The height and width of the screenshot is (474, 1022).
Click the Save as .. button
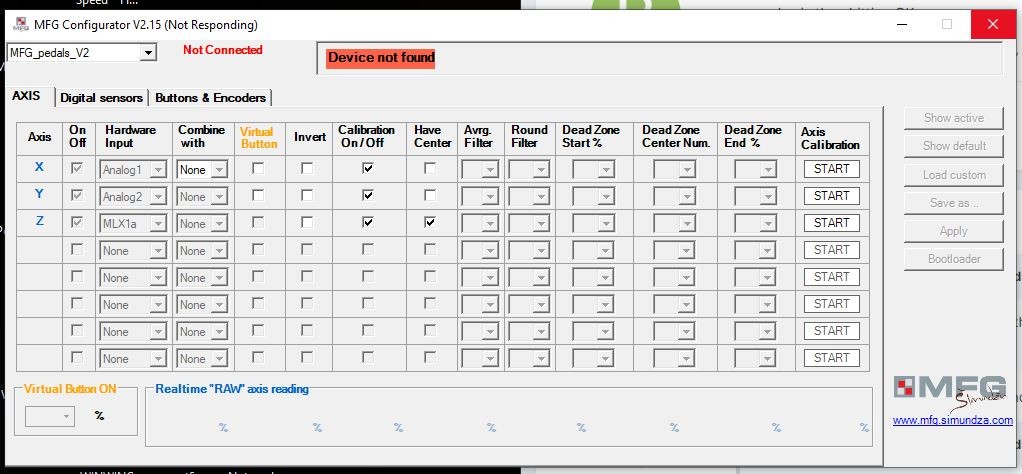(x=954, y=203)
